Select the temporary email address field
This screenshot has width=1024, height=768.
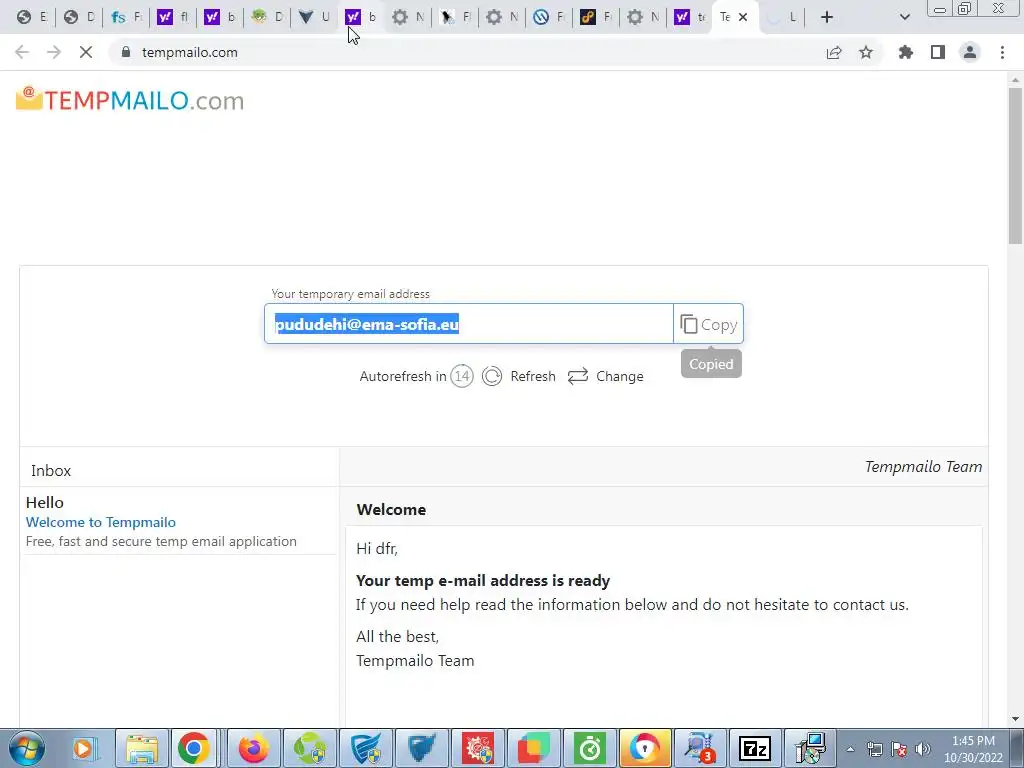point(469,324)
